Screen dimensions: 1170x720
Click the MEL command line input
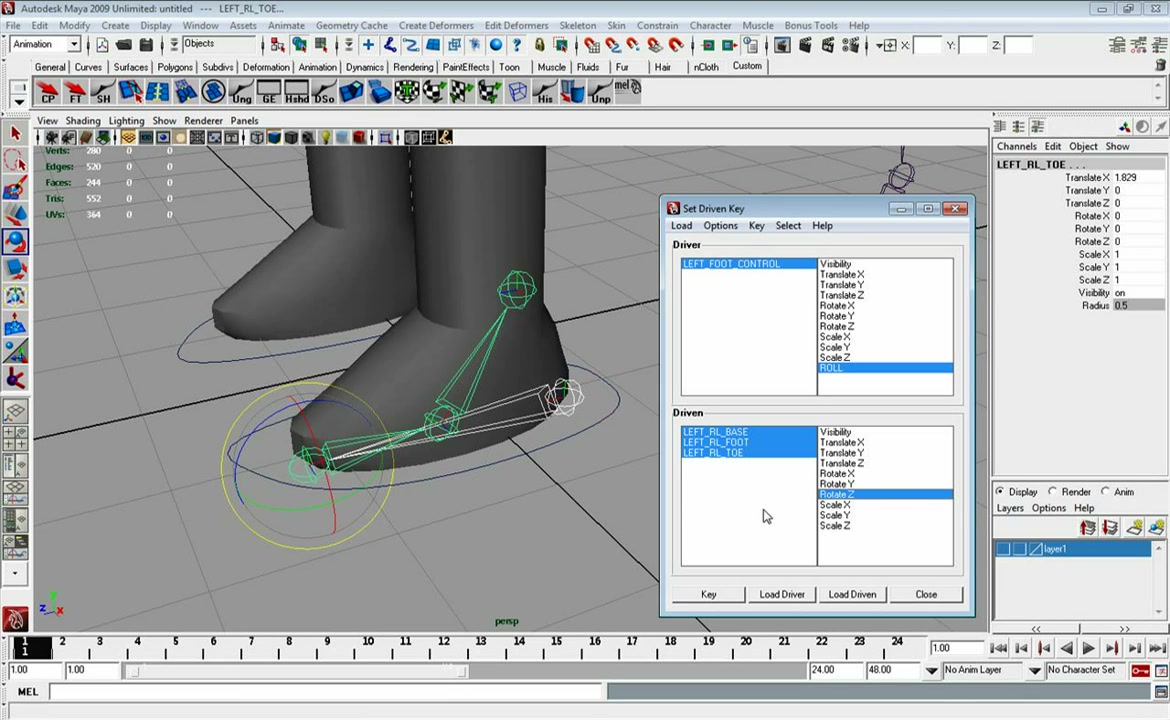(325, 692)
